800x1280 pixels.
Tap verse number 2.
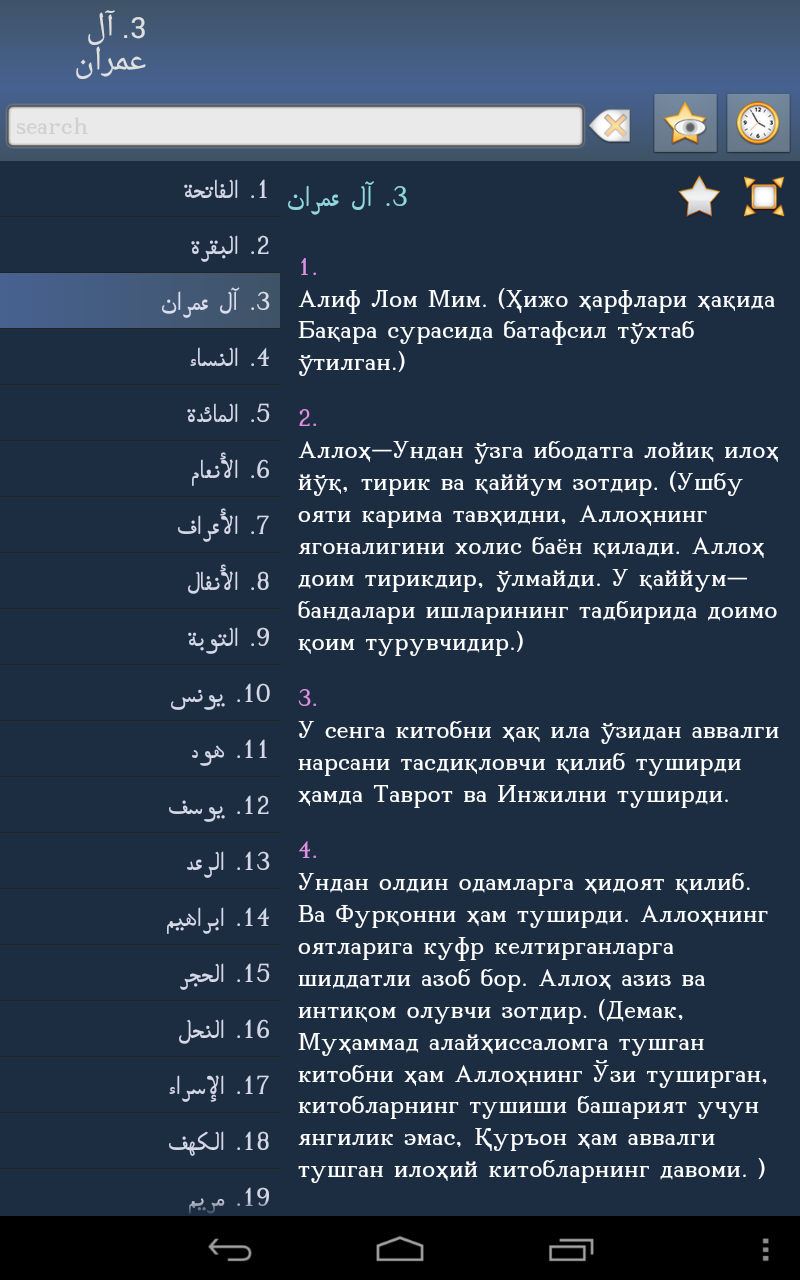[x=308, y=418]
